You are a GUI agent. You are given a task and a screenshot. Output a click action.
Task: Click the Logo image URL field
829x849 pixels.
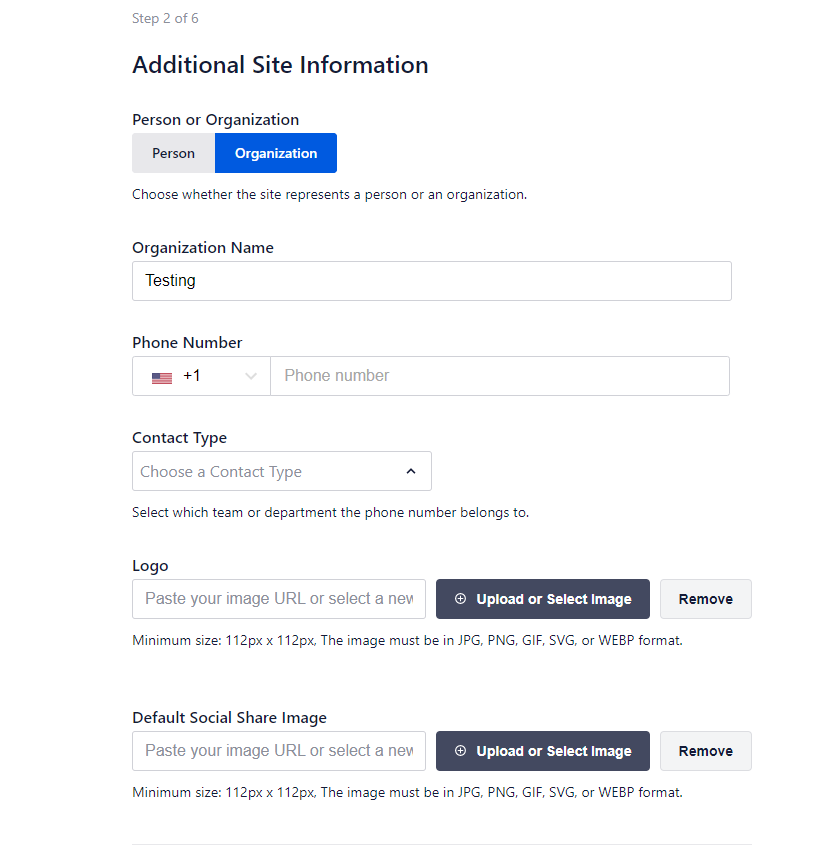point(279,599)
